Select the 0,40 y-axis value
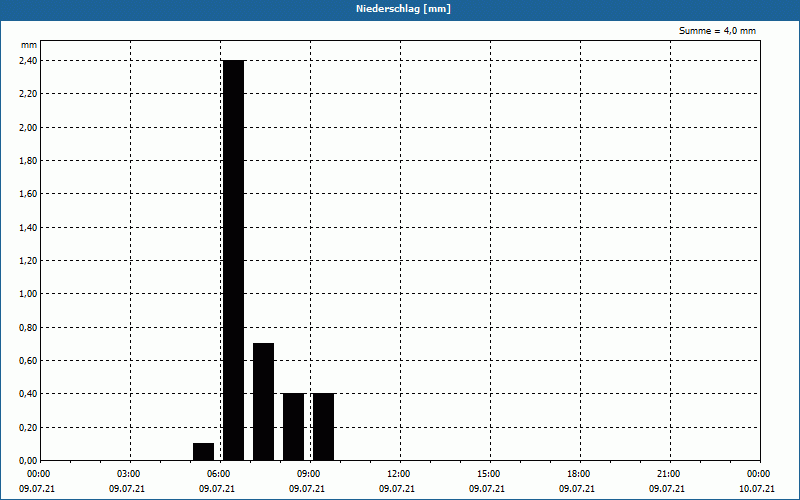The width and height of the screenshot is (800, 500). [x=28, y=394]
